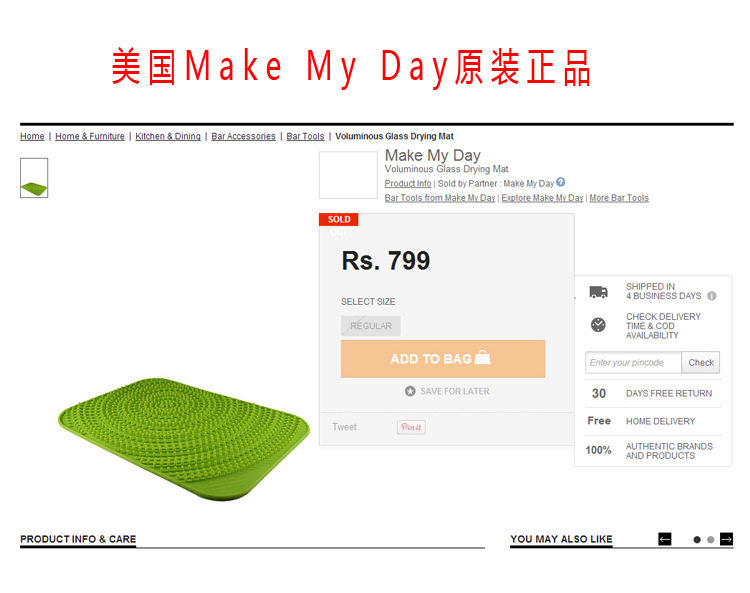This screenshot has height=593, width=750.
Task: Go to Kitchen & Dining breadcrumb
Action: click(x=168, y=136)
